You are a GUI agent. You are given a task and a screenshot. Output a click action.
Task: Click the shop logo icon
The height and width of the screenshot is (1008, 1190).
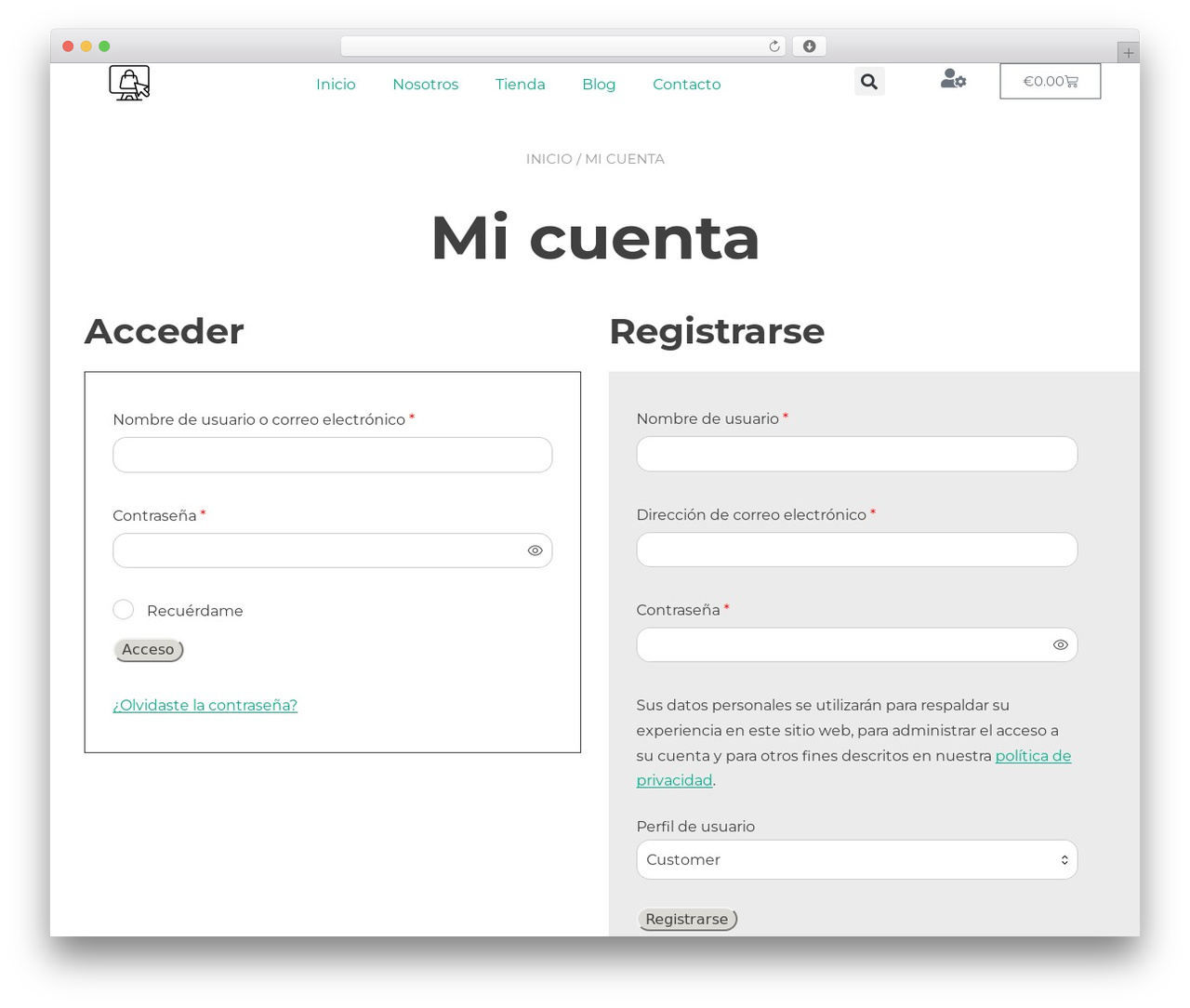[x=129, y=83]
